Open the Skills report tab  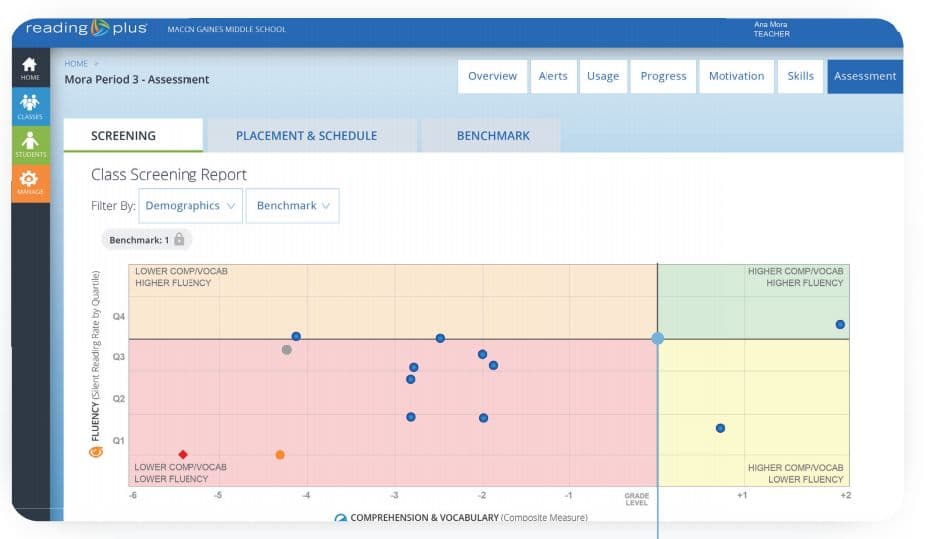[800, 76]
